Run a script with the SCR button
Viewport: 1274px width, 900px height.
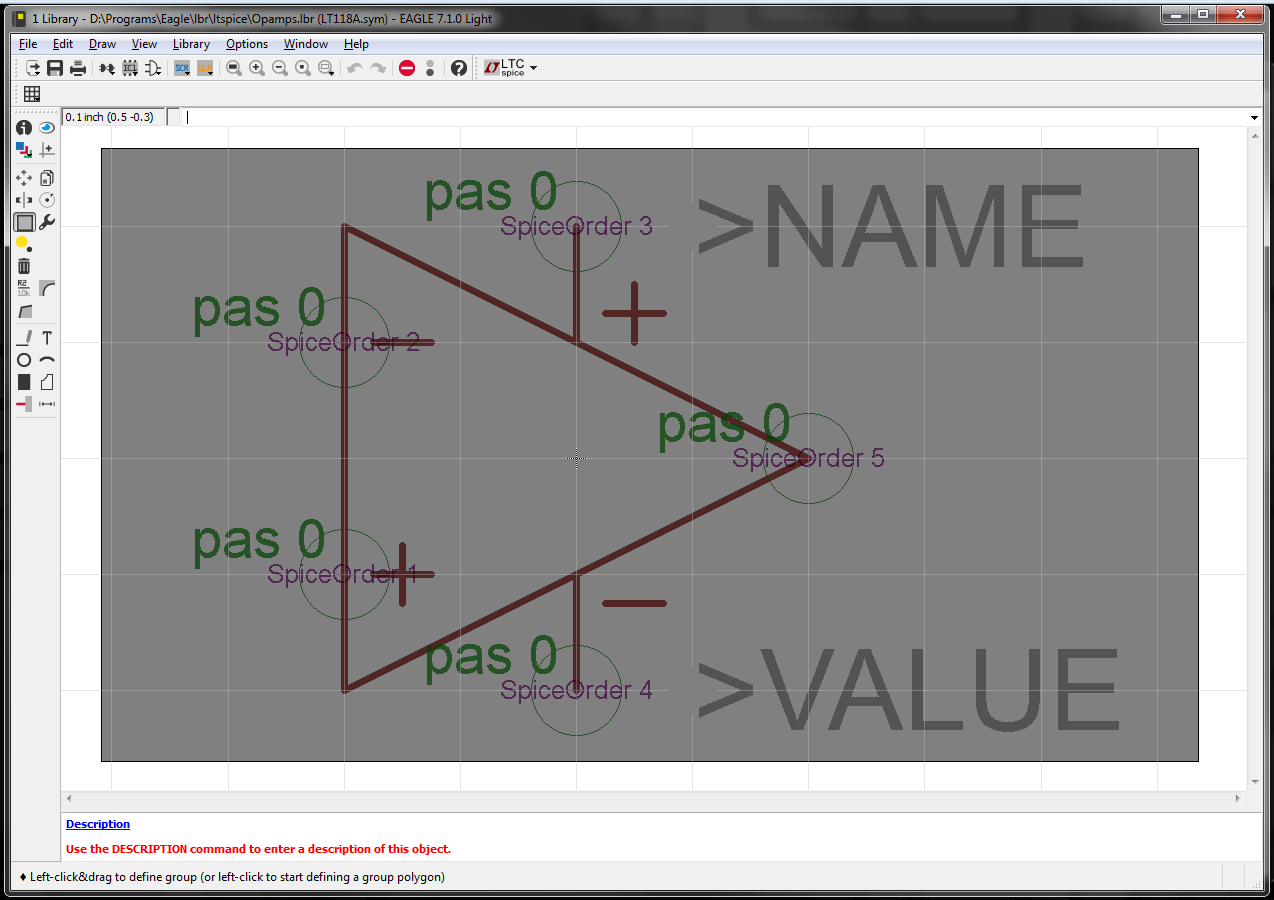tap(182, 68)
